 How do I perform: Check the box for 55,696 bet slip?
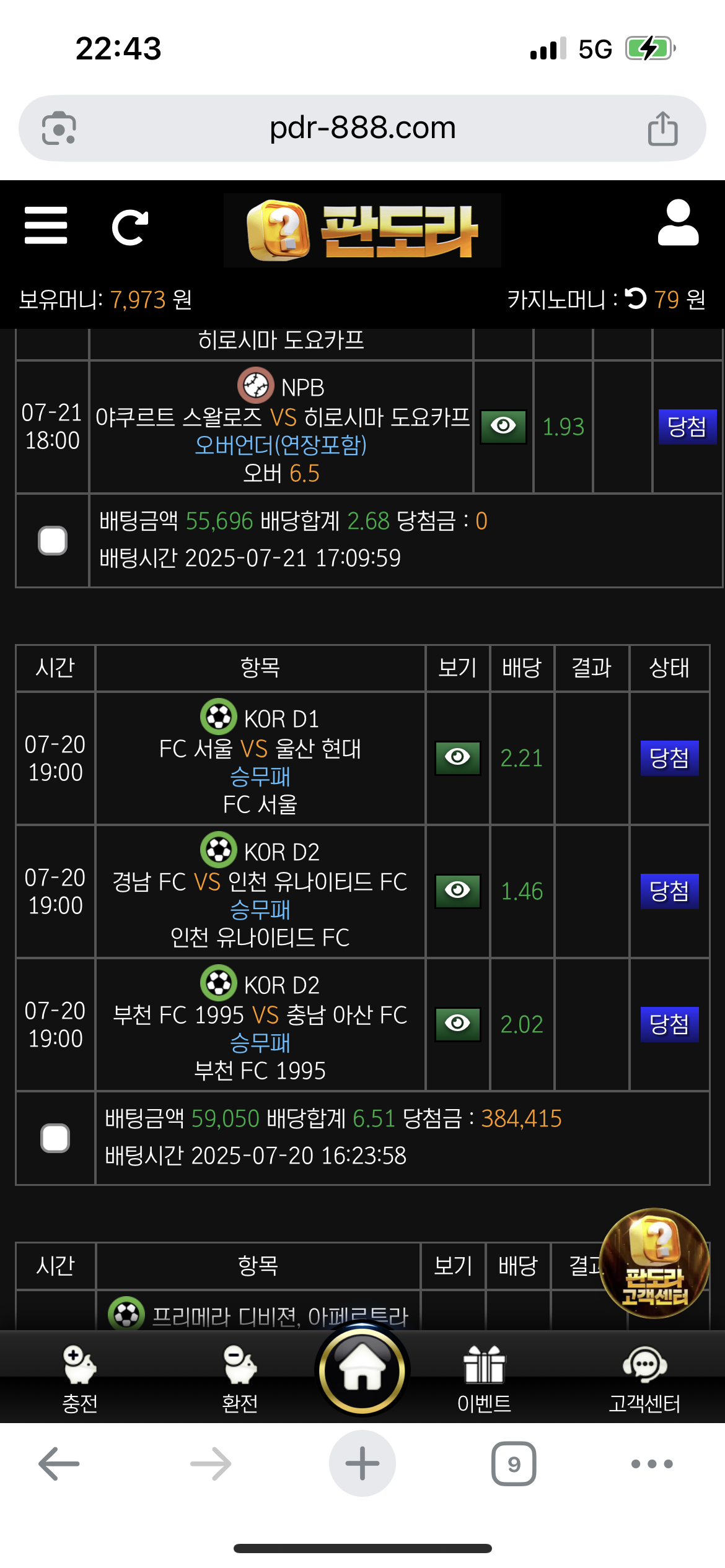[53, 541]
